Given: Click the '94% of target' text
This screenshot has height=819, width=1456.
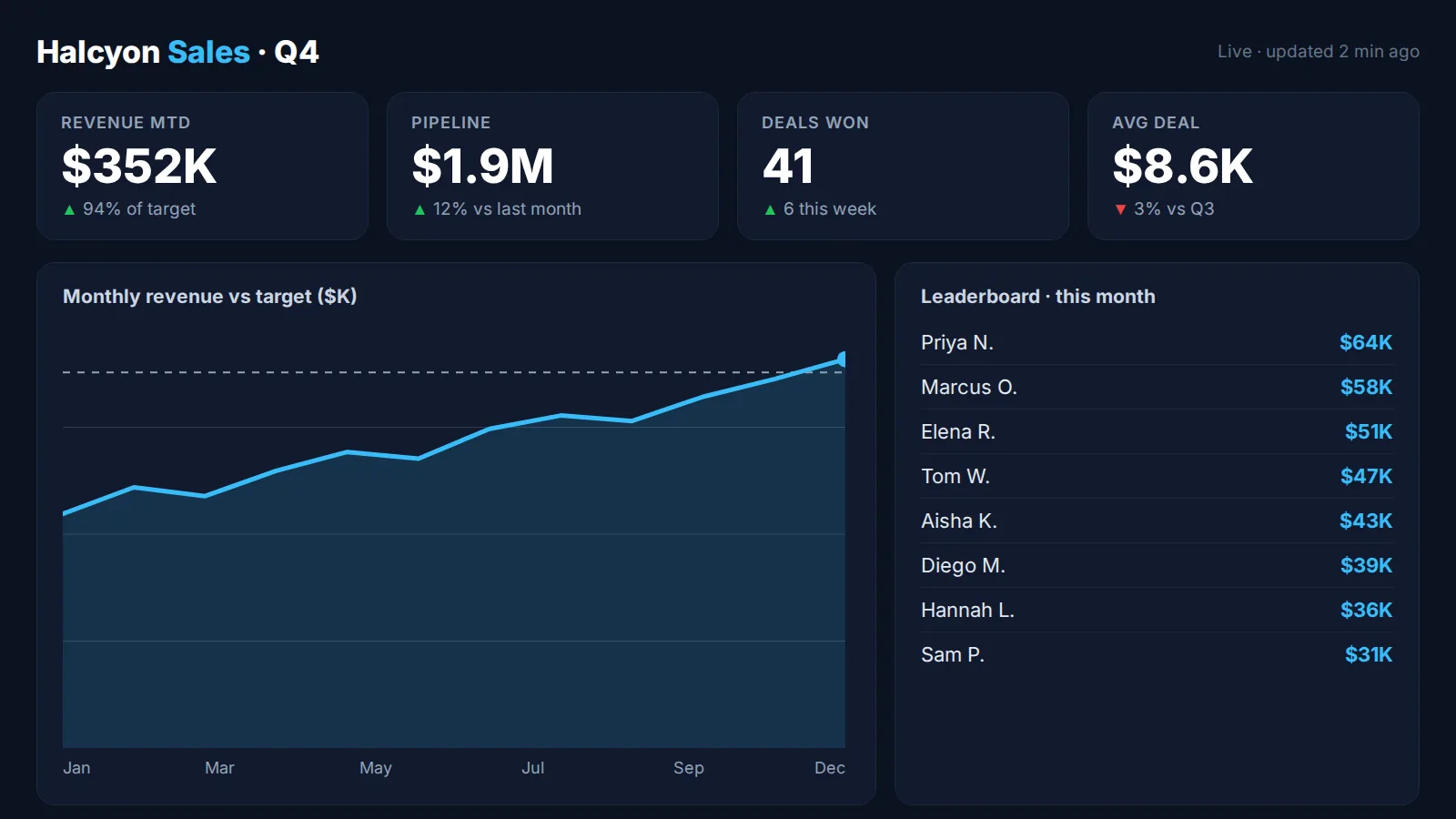Looking at the screenshot, I should (139, 209).
